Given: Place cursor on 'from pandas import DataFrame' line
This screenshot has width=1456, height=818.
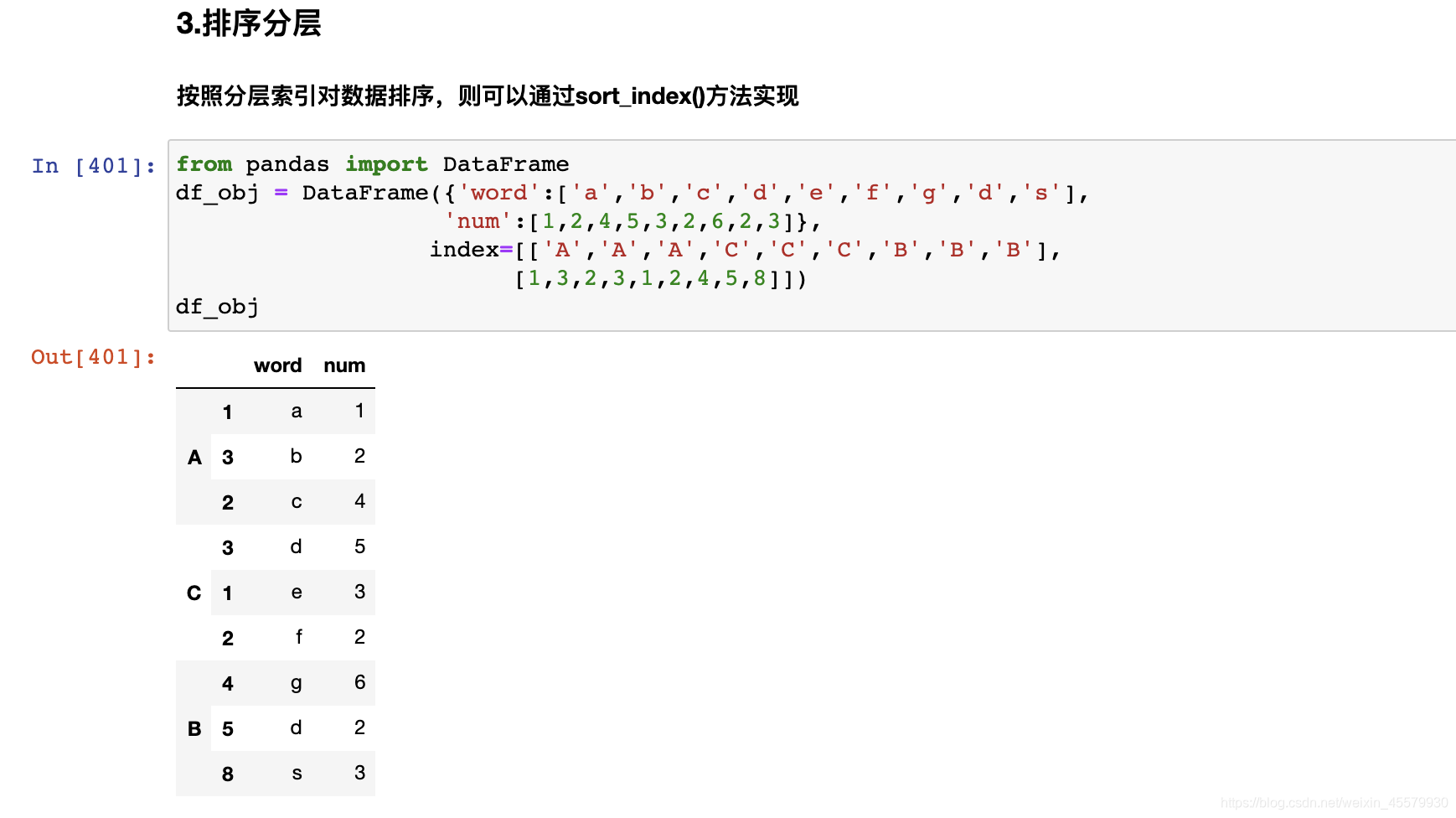Looking at the screenshot, I should click(373, 164).
